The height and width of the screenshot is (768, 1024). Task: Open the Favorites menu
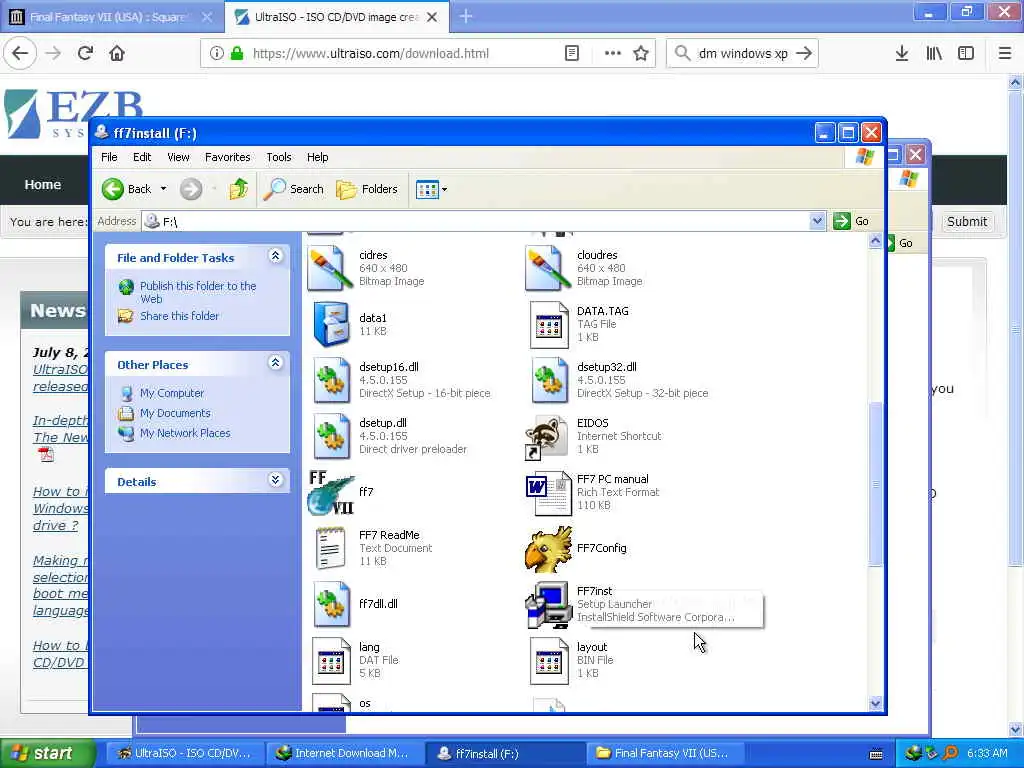(227, 157)
